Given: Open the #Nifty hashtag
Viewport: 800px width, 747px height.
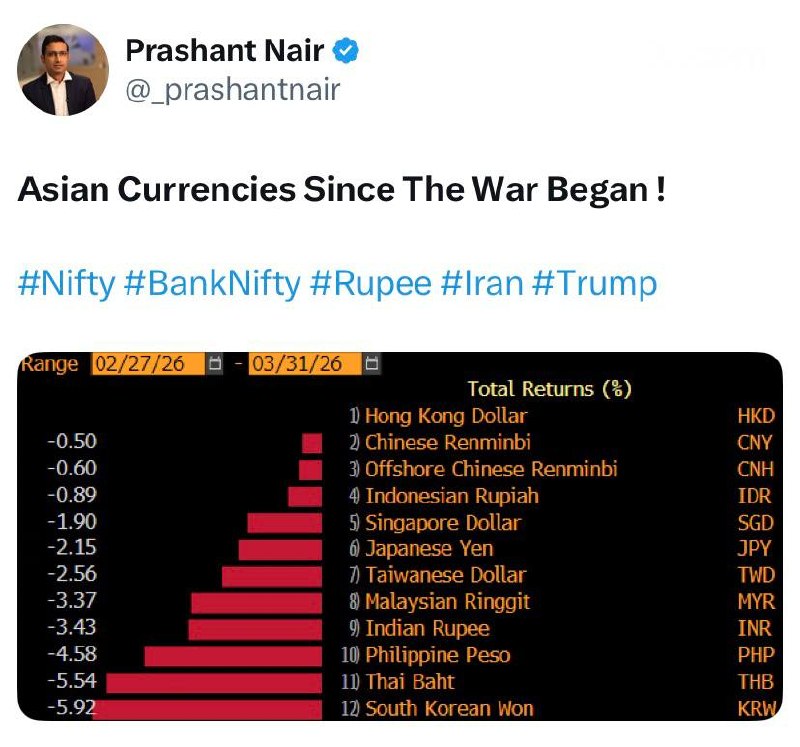Looking at the screenshot, I should 66,283.
